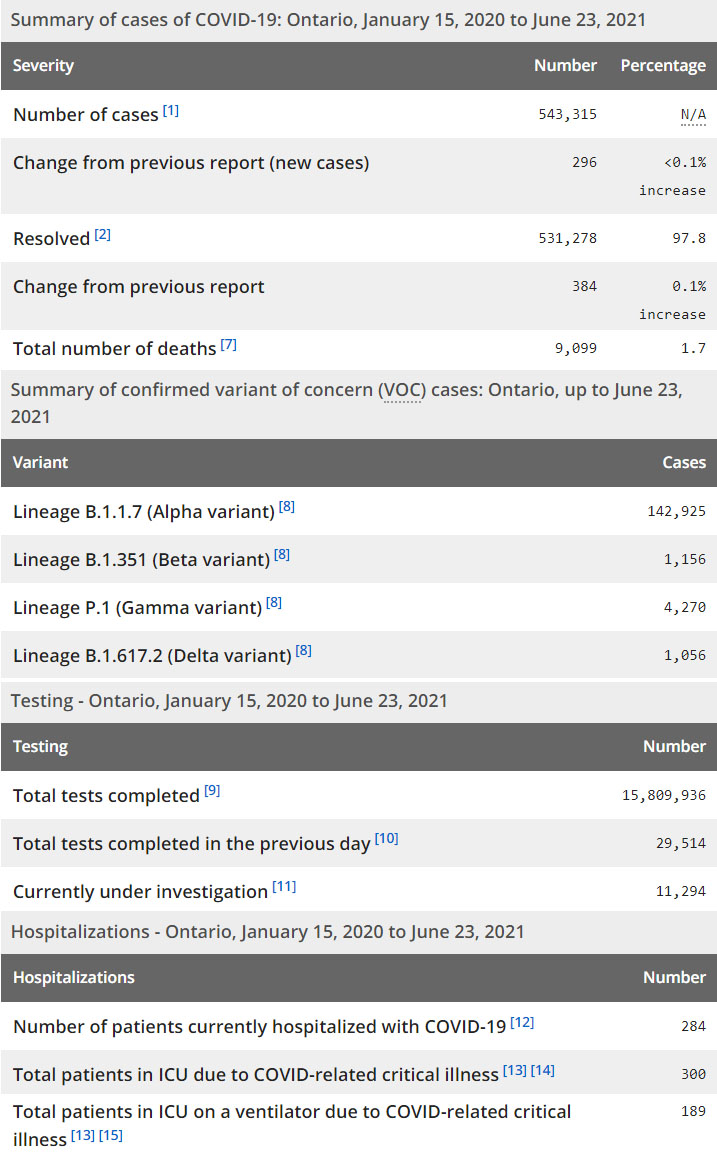Click footnote 15 in the ventilator row
The height and width of the screenshot is (1154, 717).
click(111, 1135)
